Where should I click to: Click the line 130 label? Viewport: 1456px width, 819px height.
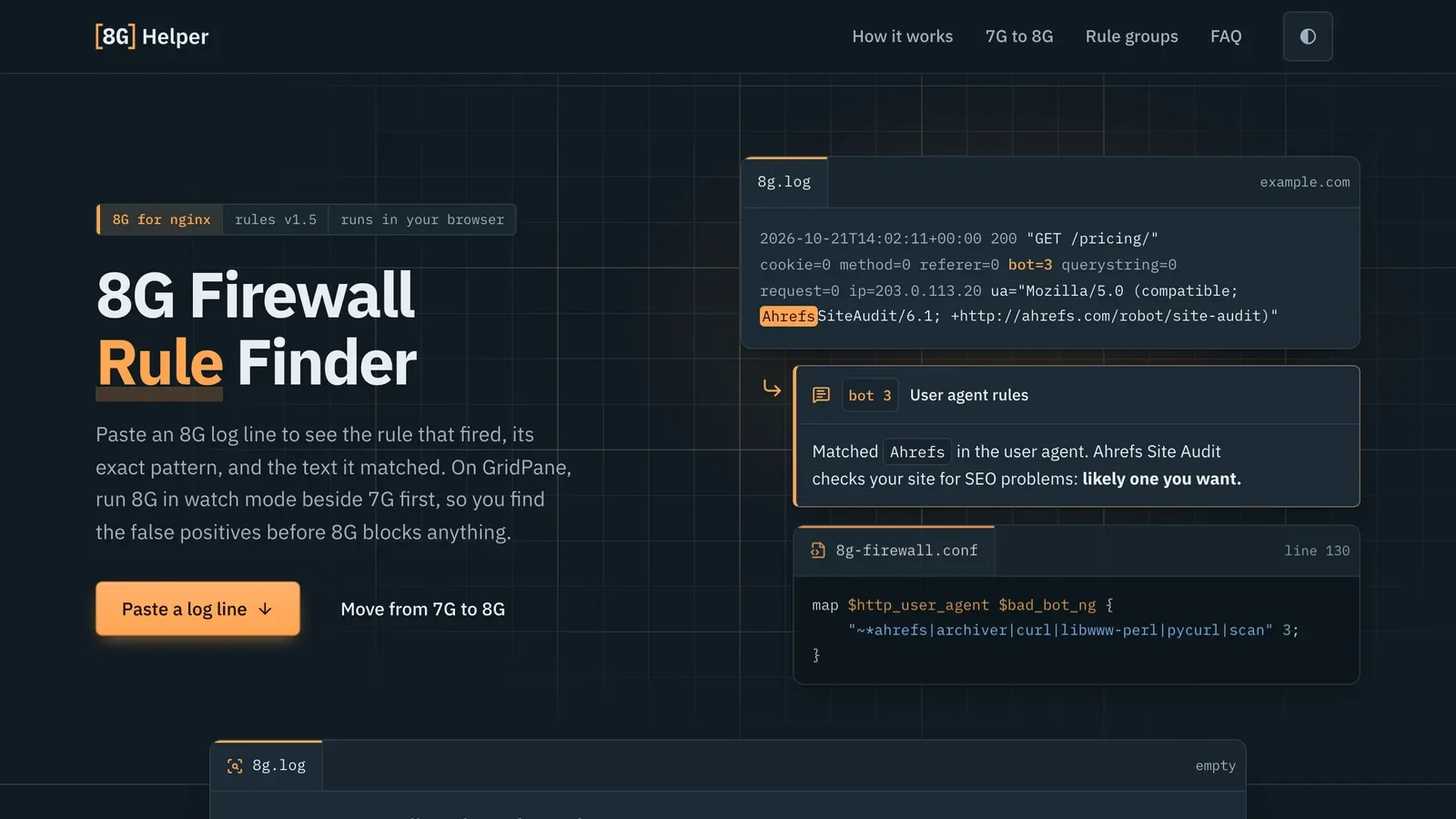point(1317,551)
